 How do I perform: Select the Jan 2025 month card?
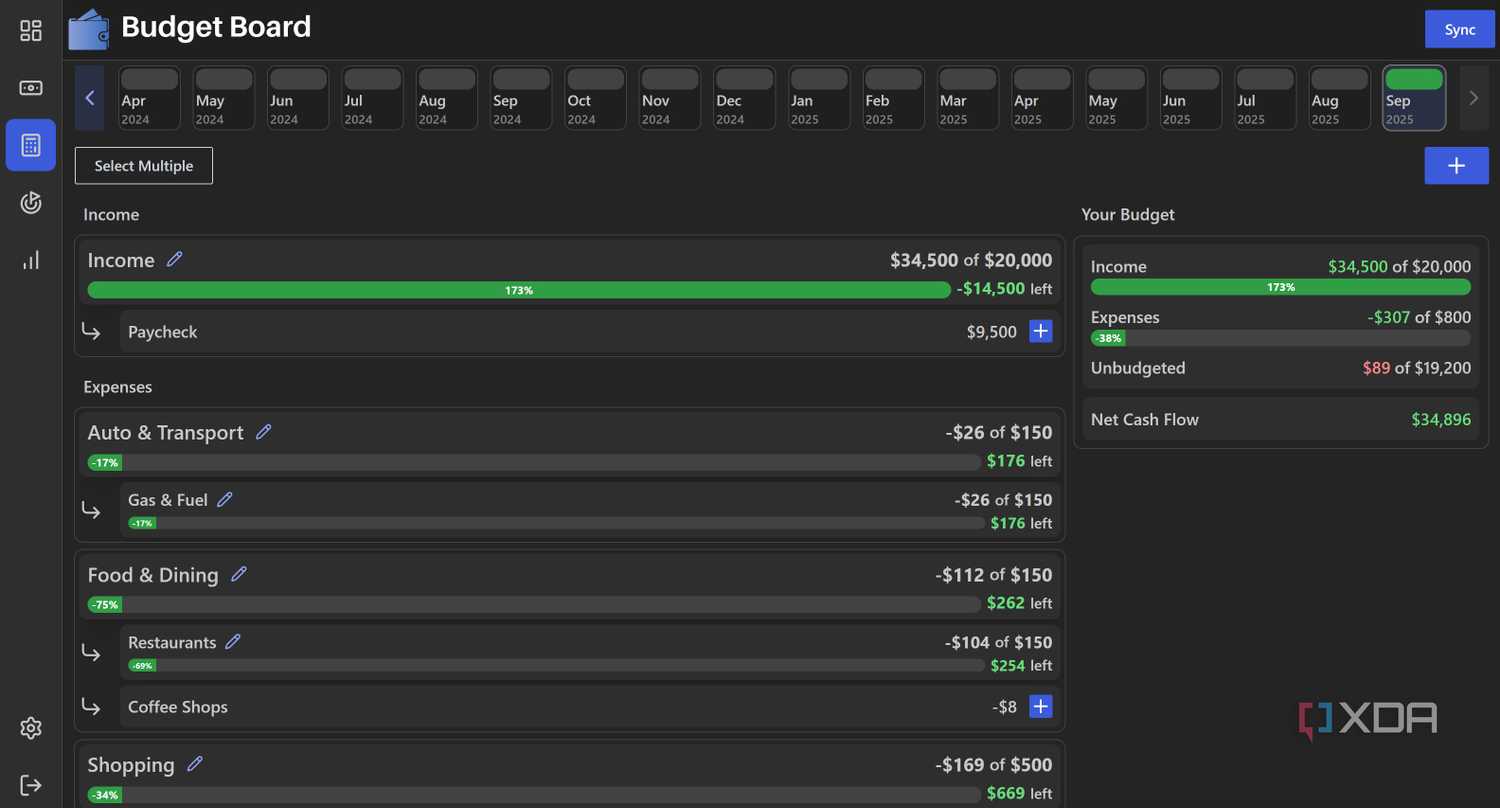tap(819, 98)
